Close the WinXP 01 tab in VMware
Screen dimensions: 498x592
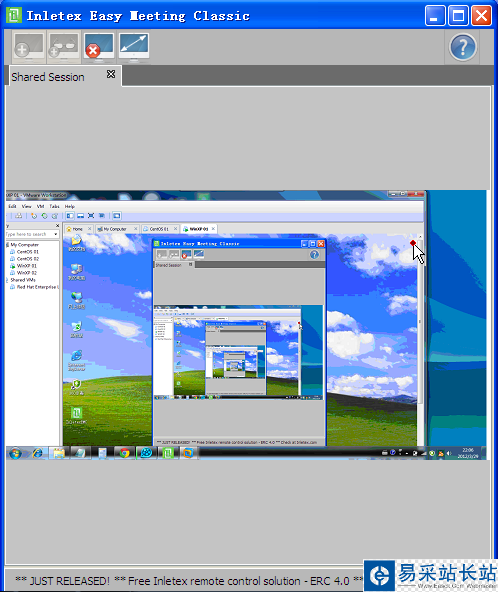213,229
